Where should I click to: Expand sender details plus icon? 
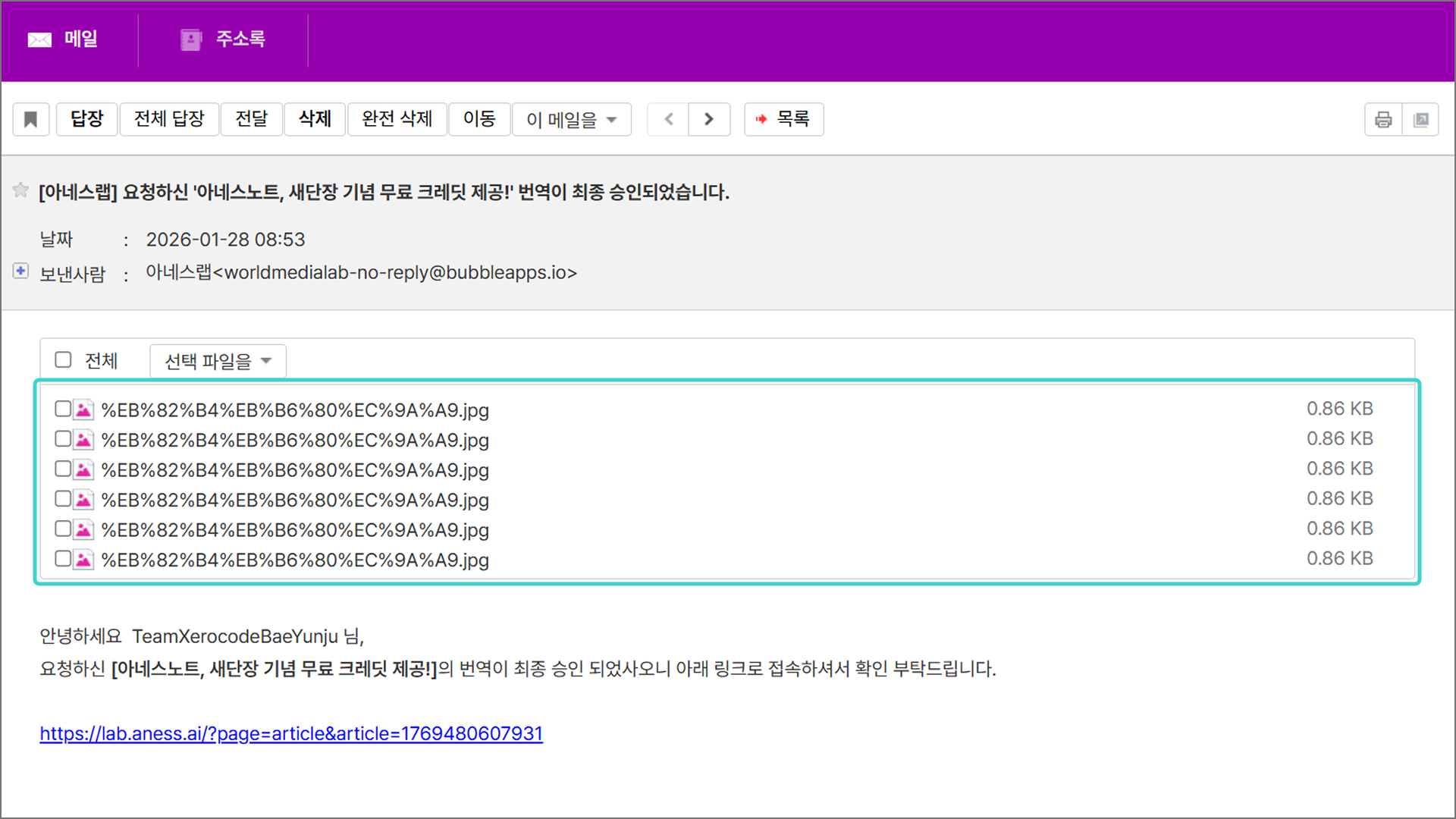[x=21, y=271]
